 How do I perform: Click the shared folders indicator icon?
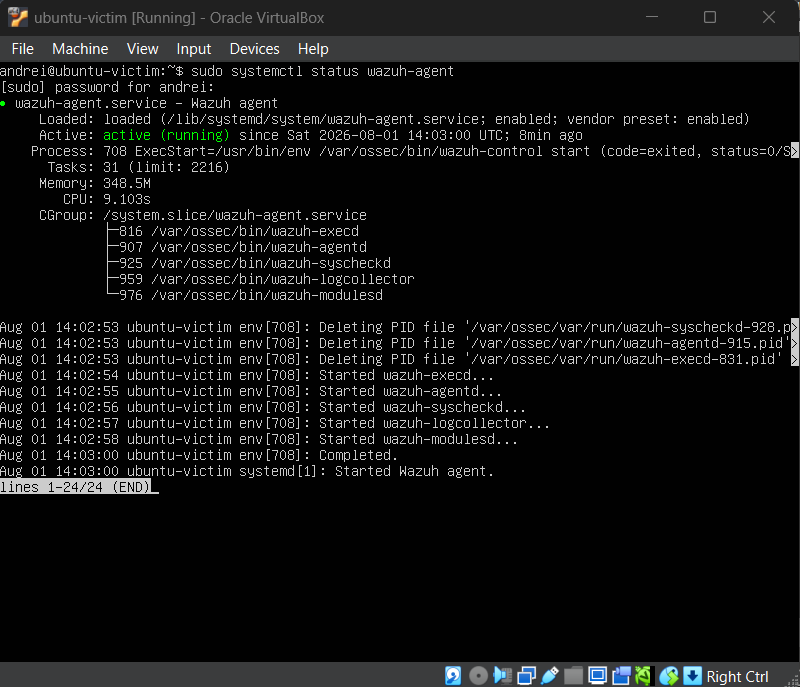573,676
